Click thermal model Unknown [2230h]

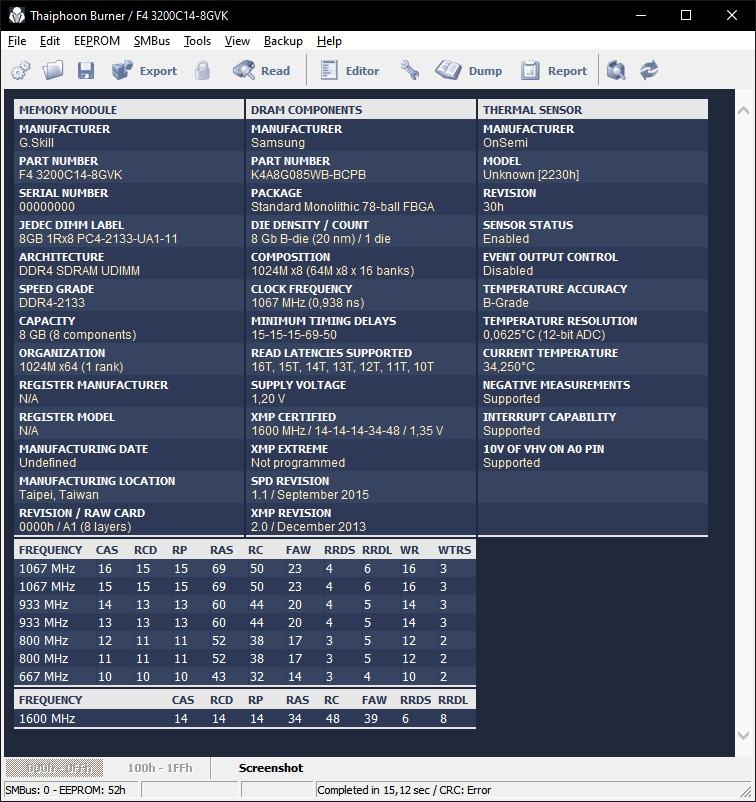(531, 175)
